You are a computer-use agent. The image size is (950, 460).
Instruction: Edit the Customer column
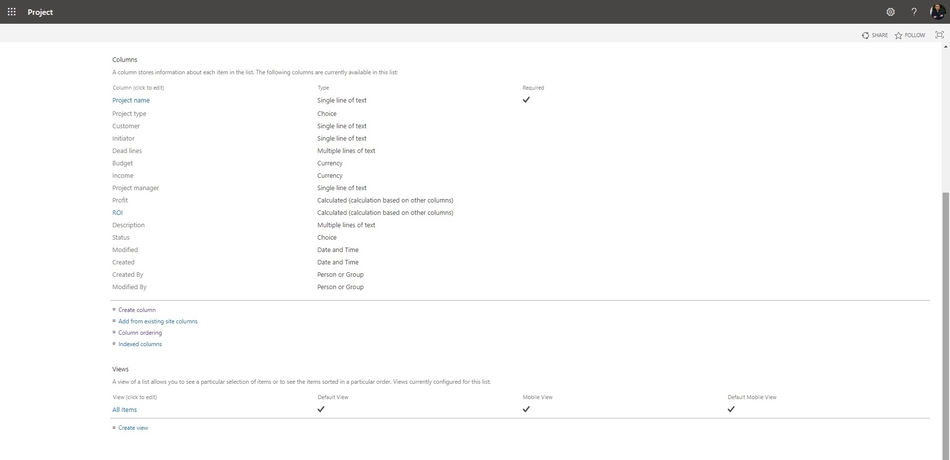click(126, 126)
